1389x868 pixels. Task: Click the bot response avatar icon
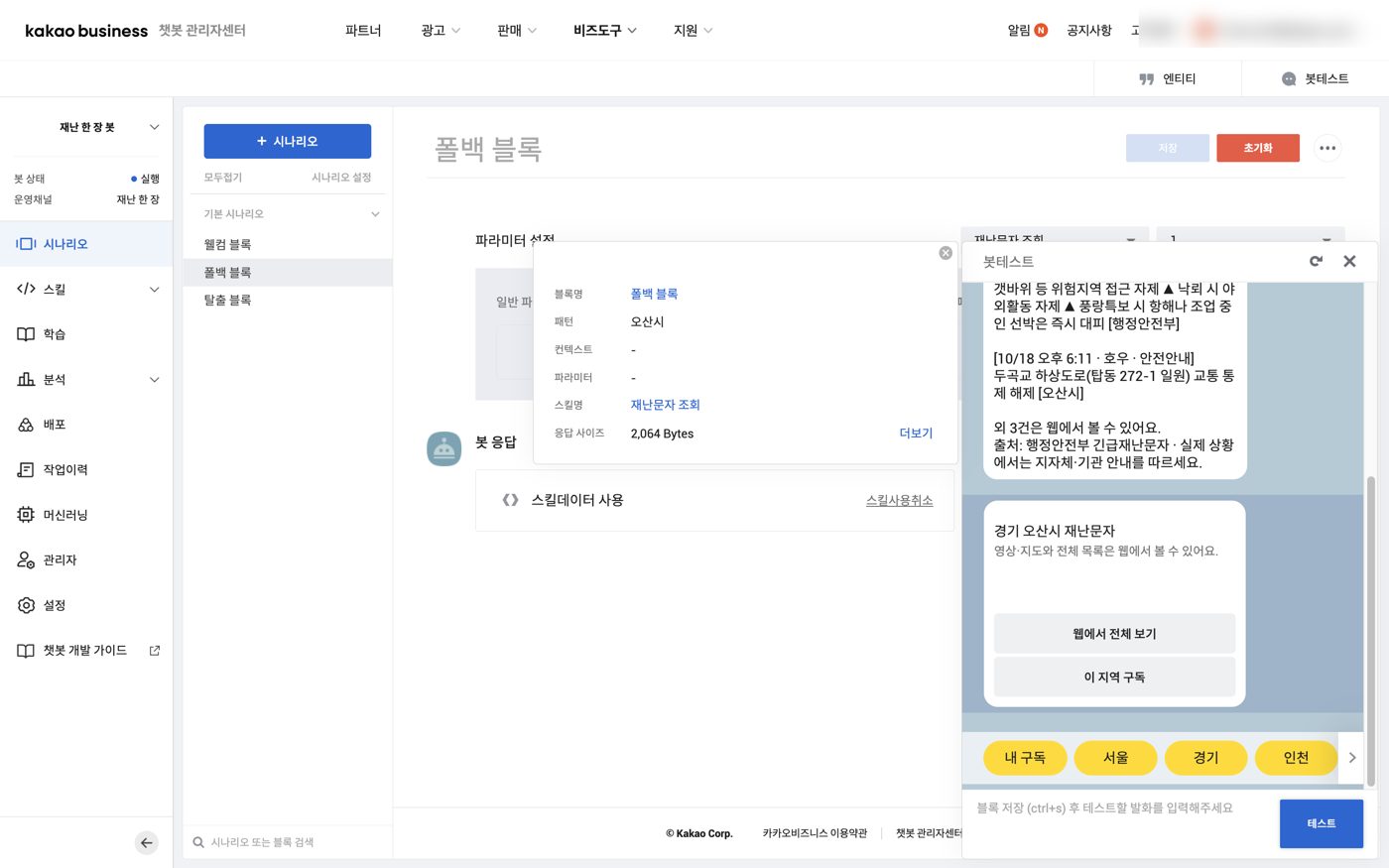point(443,448)
